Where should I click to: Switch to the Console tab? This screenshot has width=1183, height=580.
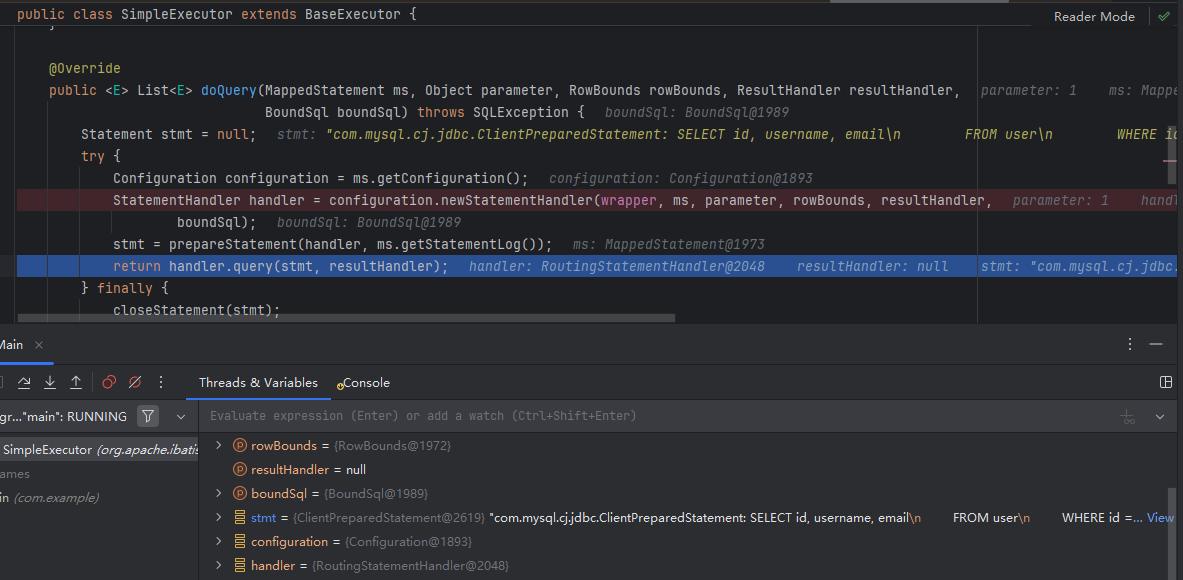363,382
